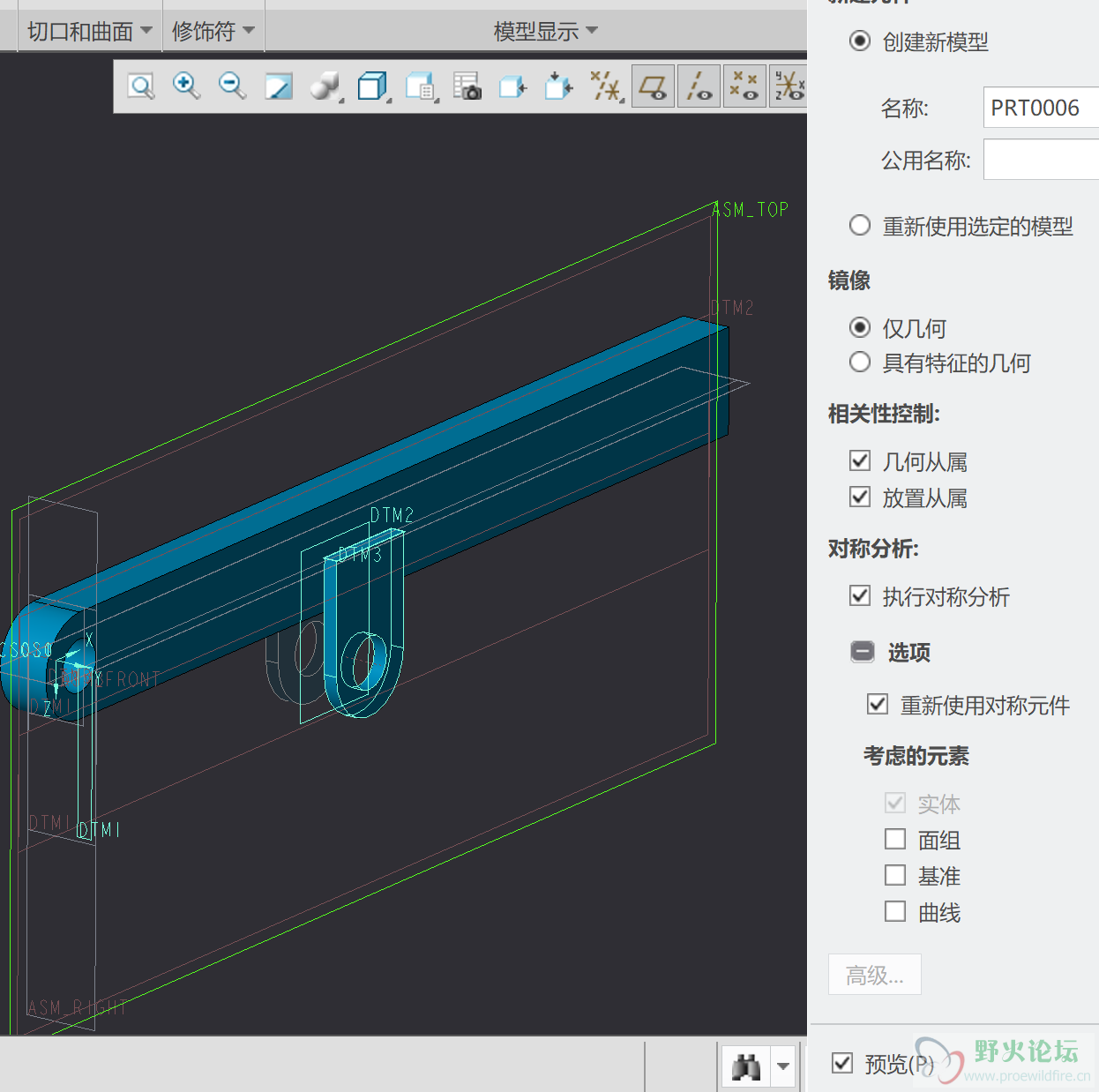This screenshot has height=1092, width=1099.
Task: Collapse the 选项 section
Action: (x=862, y=652)
